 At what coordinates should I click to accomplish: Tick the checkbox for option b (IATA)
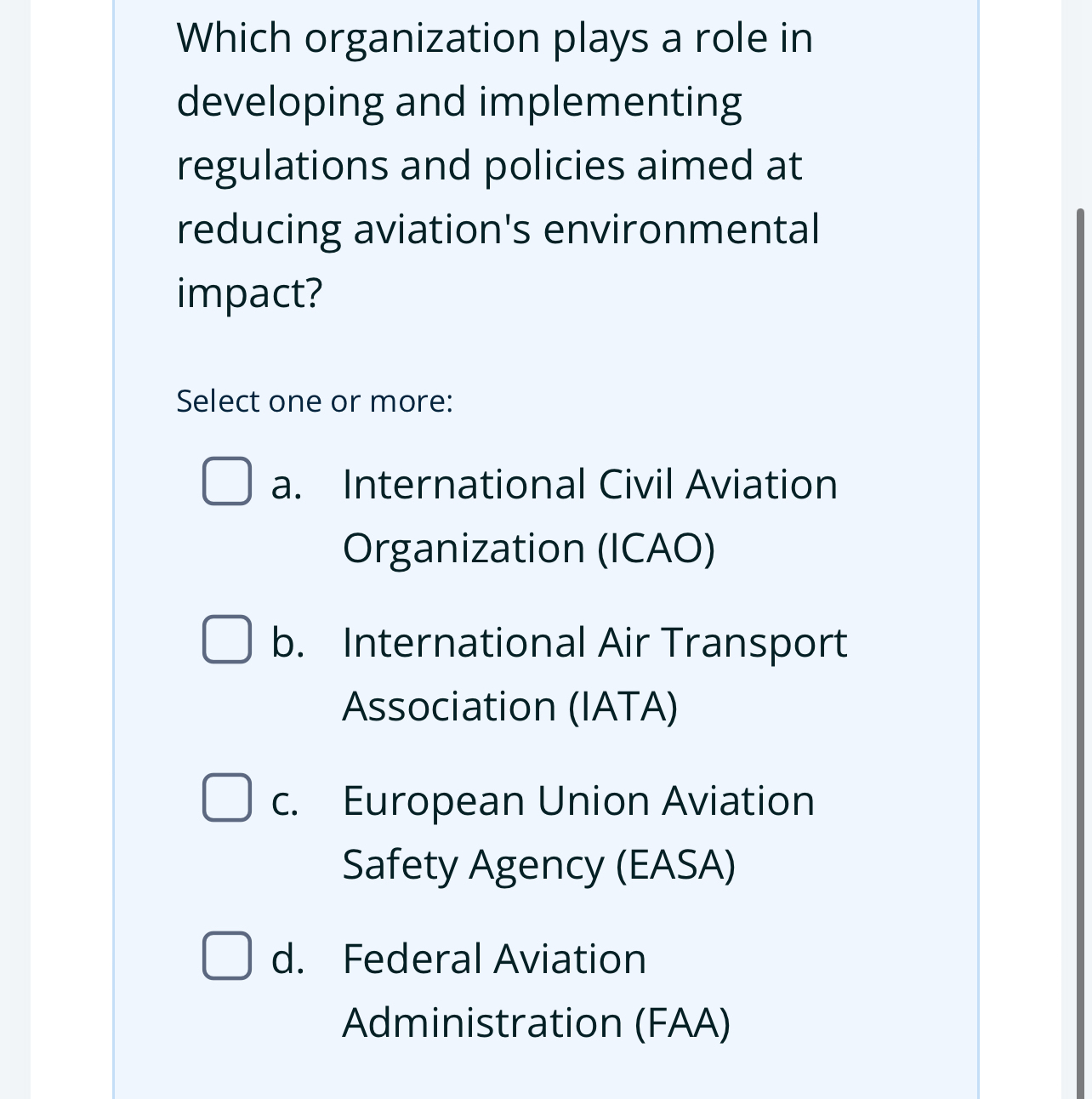point(227,640)
